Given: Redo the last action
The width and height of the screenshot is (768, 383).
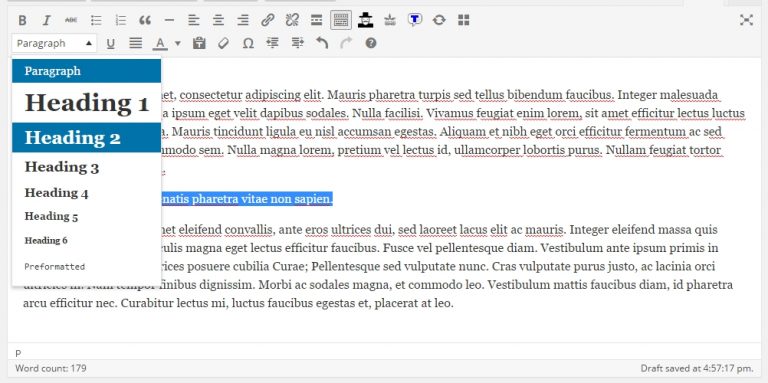Looking at the screenshot, I should [x=346, y=44].
